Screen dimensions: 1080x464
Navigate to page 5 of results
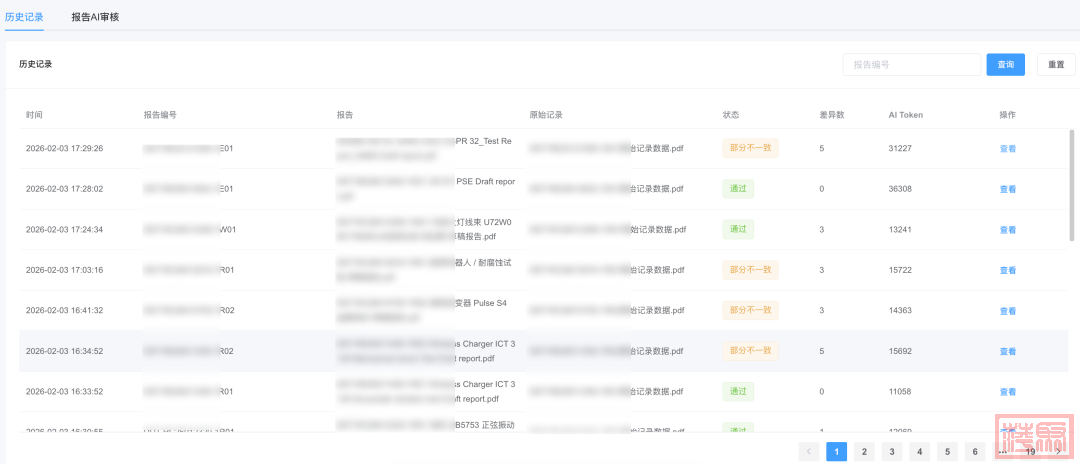[x=947, y=452]
